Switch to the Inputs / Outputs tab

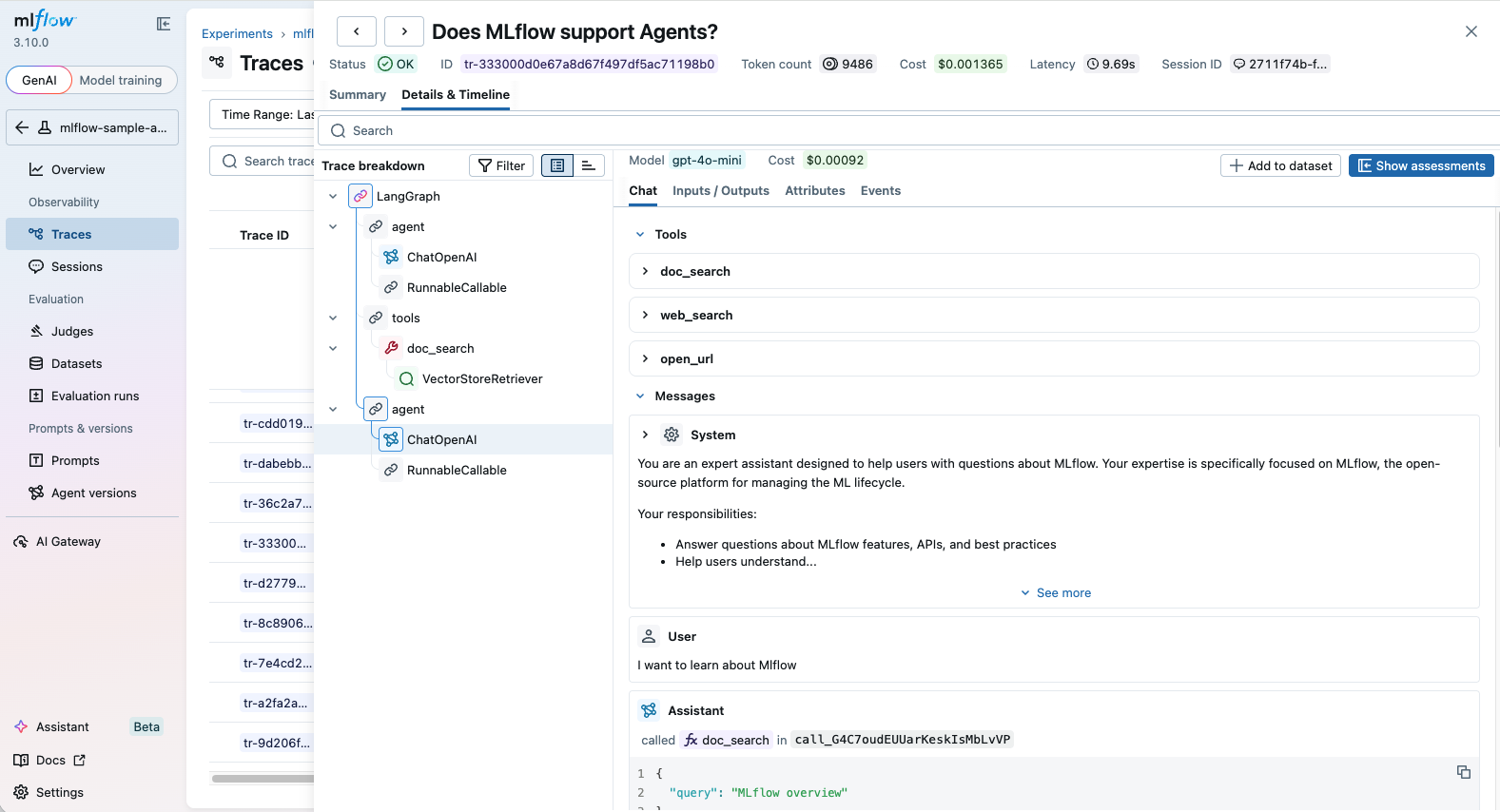point(721,190)
